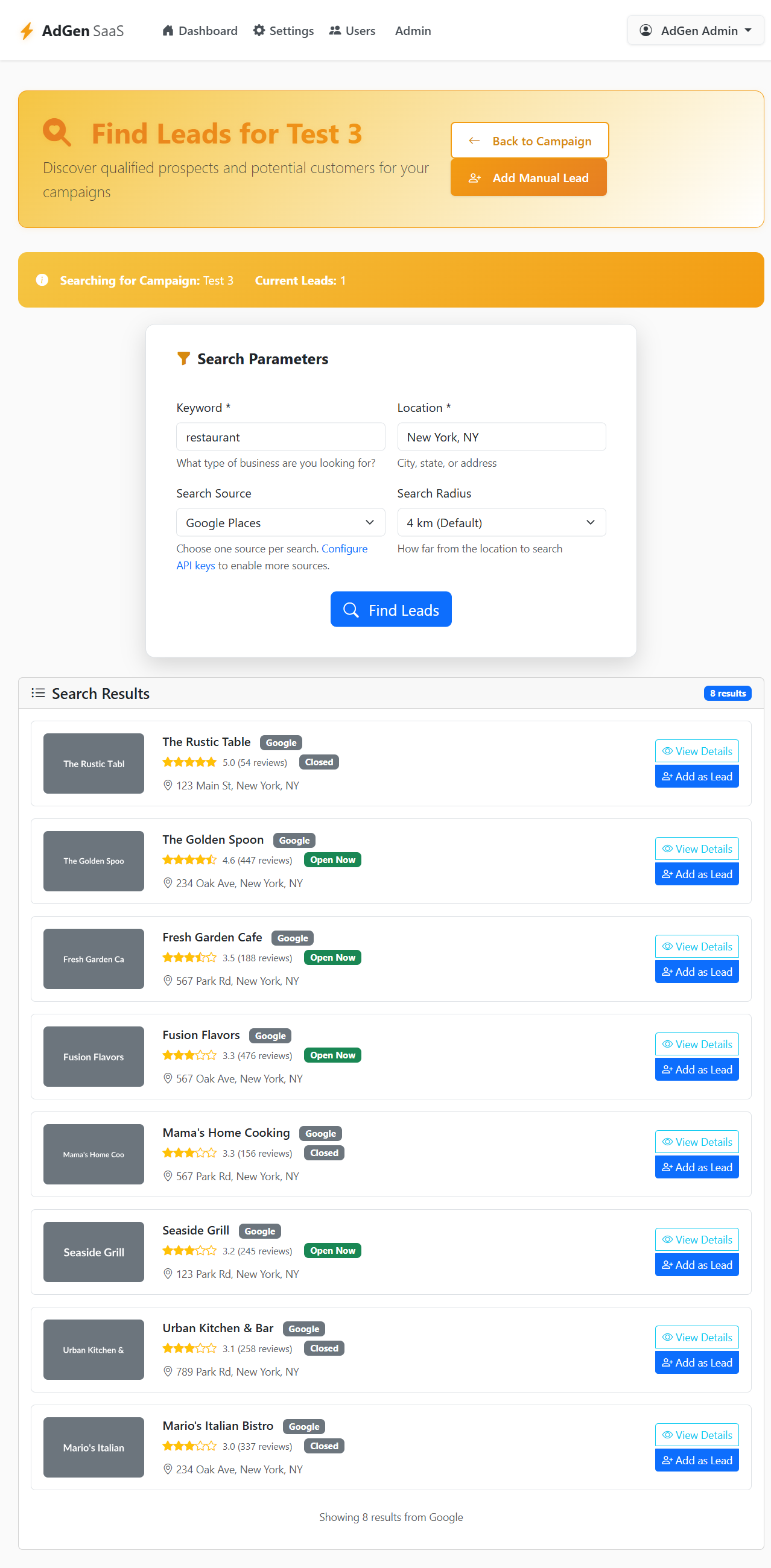Start the search with Find Leads button
The image size is (771, 1568).
click(391, 609)
